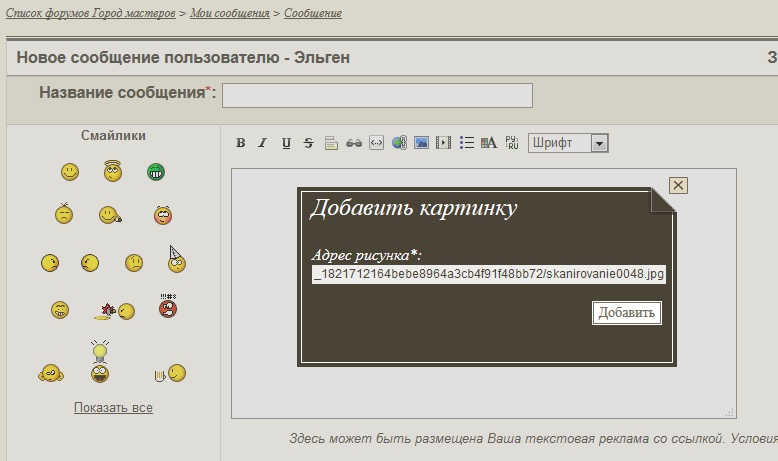Screen dimensions: 778x461
Task: Open the Список форумов Город мастеров breadcrumb
Action: click(x=91, y=13)
